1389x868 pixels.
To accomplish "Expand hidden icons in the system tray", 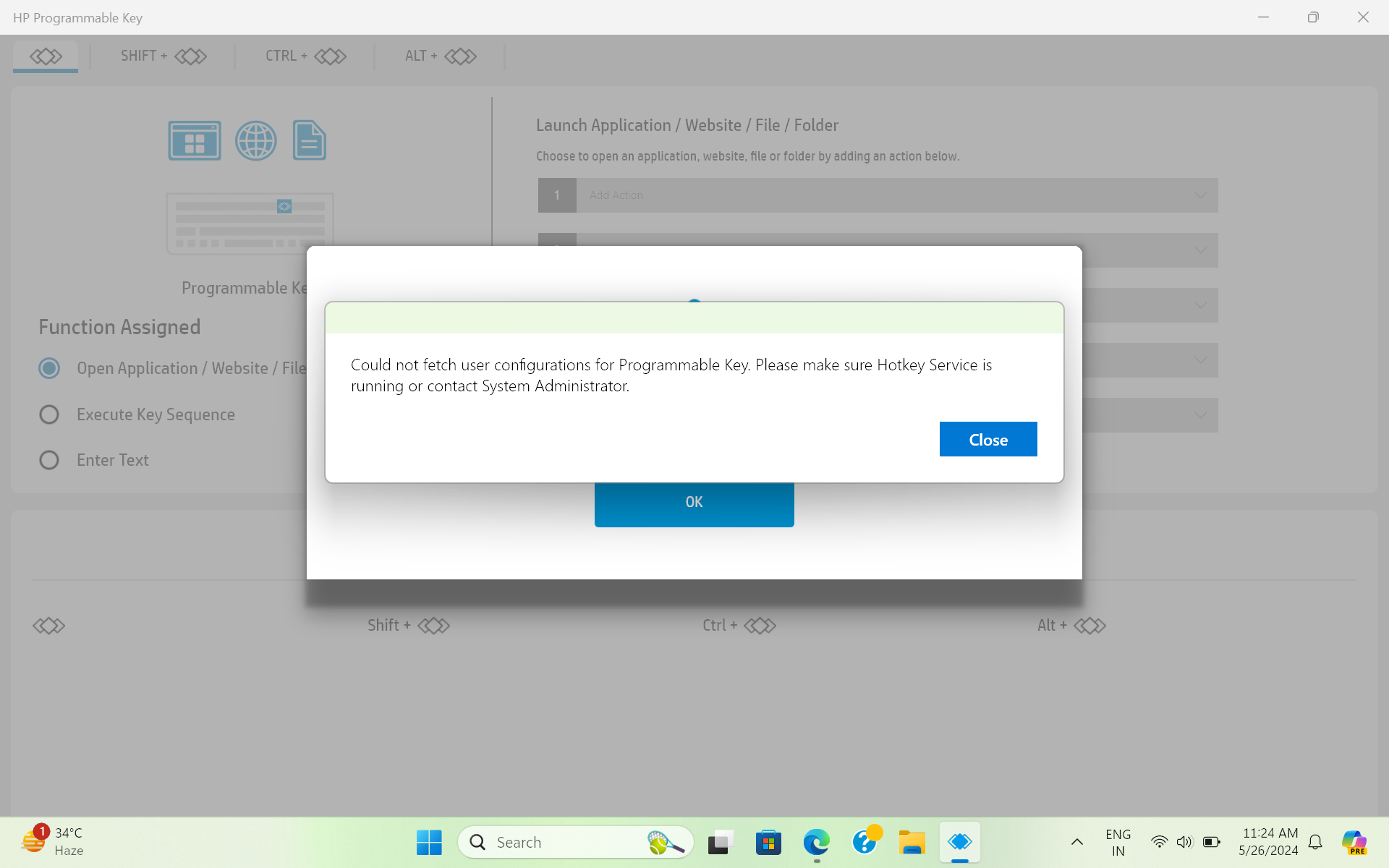I will tap(1076, 841).
